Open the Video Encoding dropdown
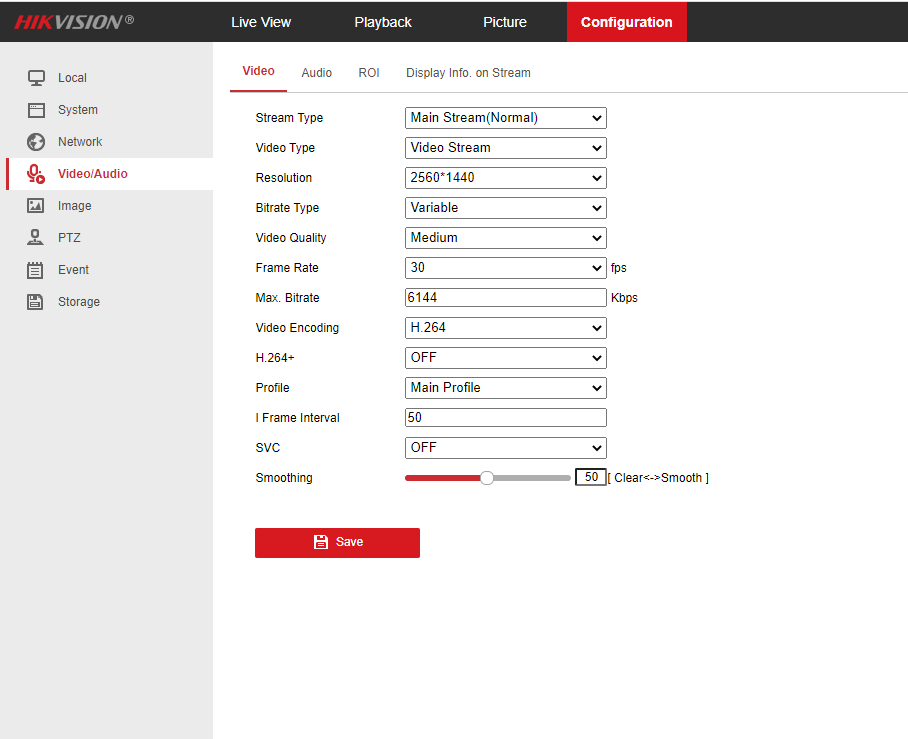 coord(505,328)
